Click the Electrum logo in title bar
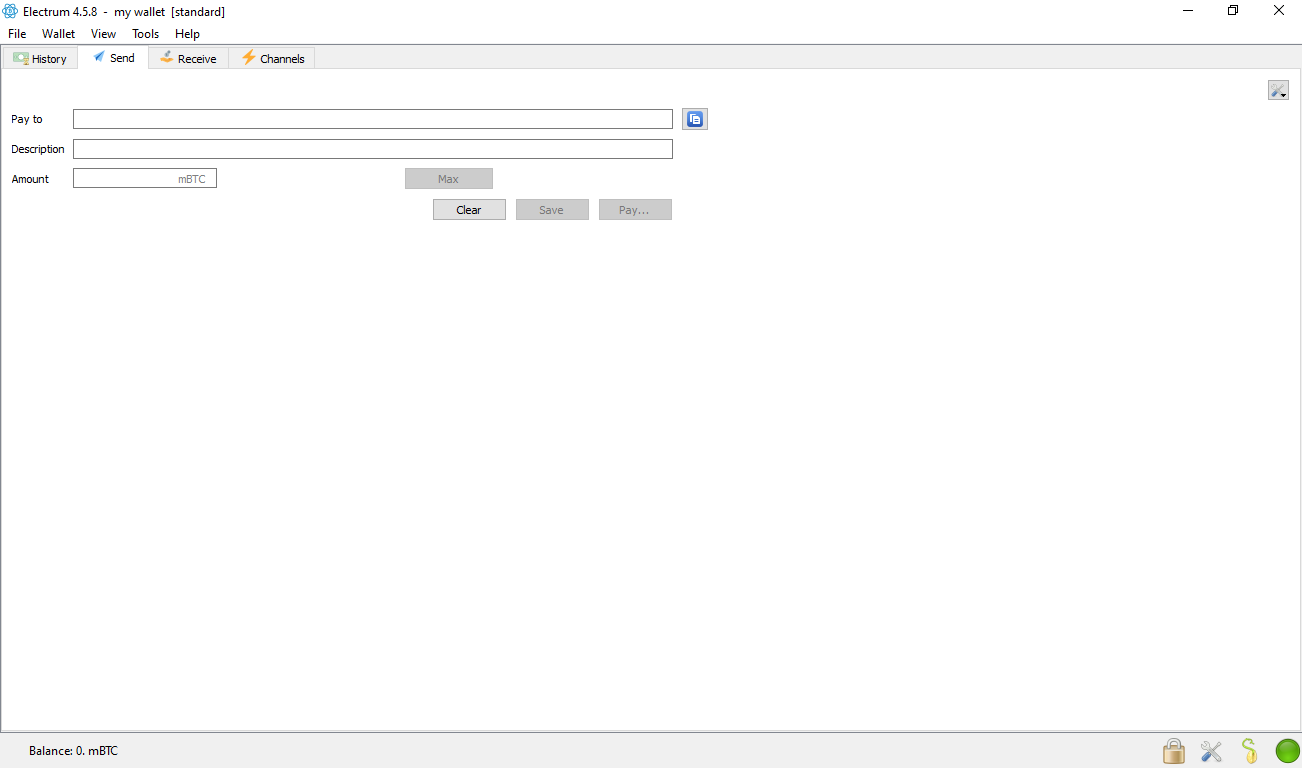 (10, 11)
